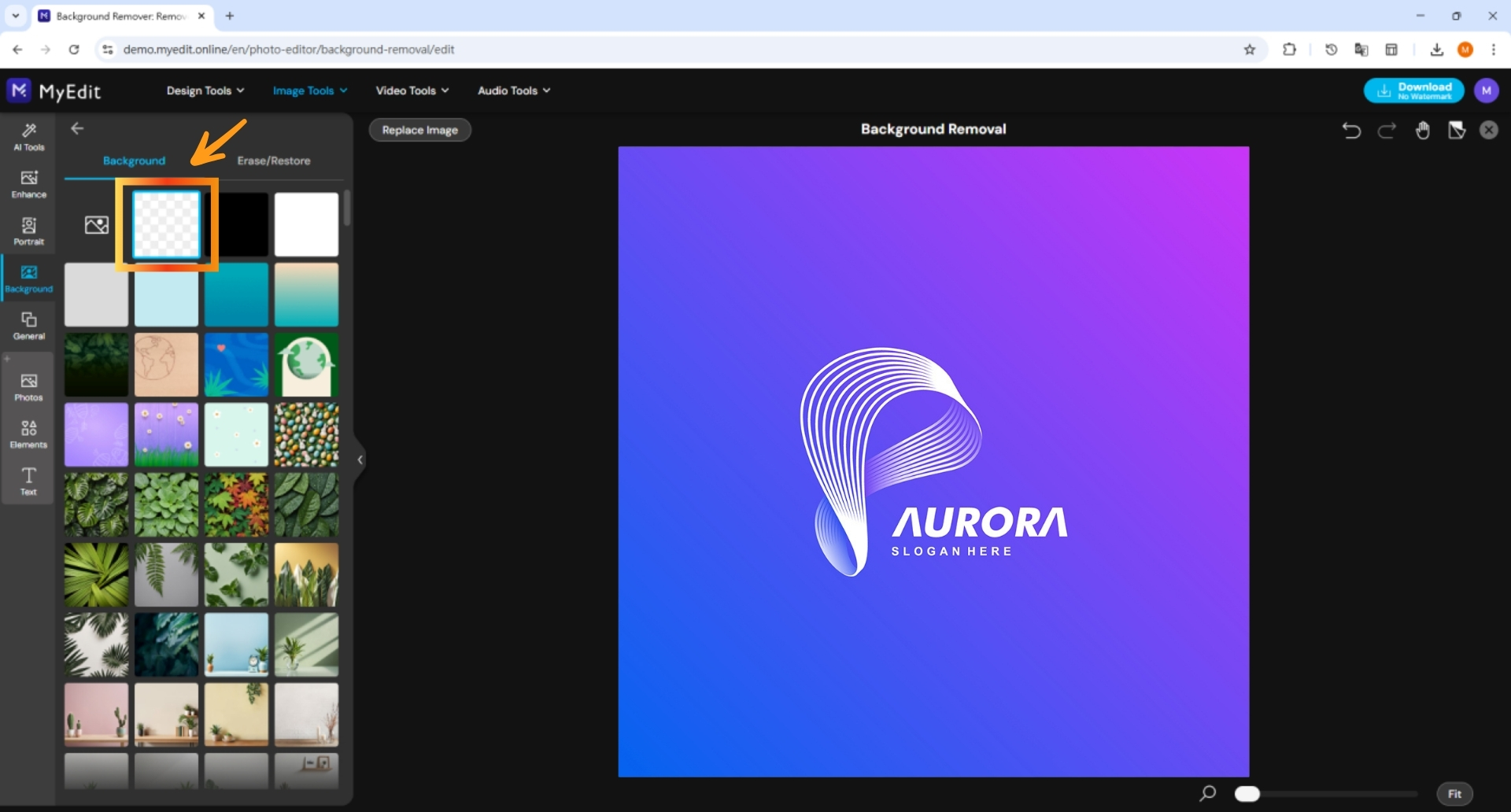Image resolution: width=1511 pixels, height=812 pixels.
Task: Open the General editing tools
Action: [28, 324]
